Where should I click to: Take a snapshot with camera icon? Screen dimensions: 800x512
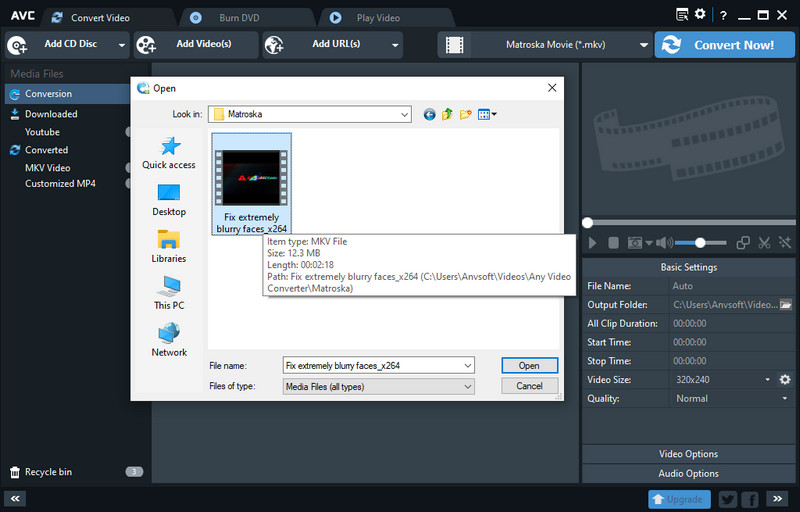(x=635, y=243)
